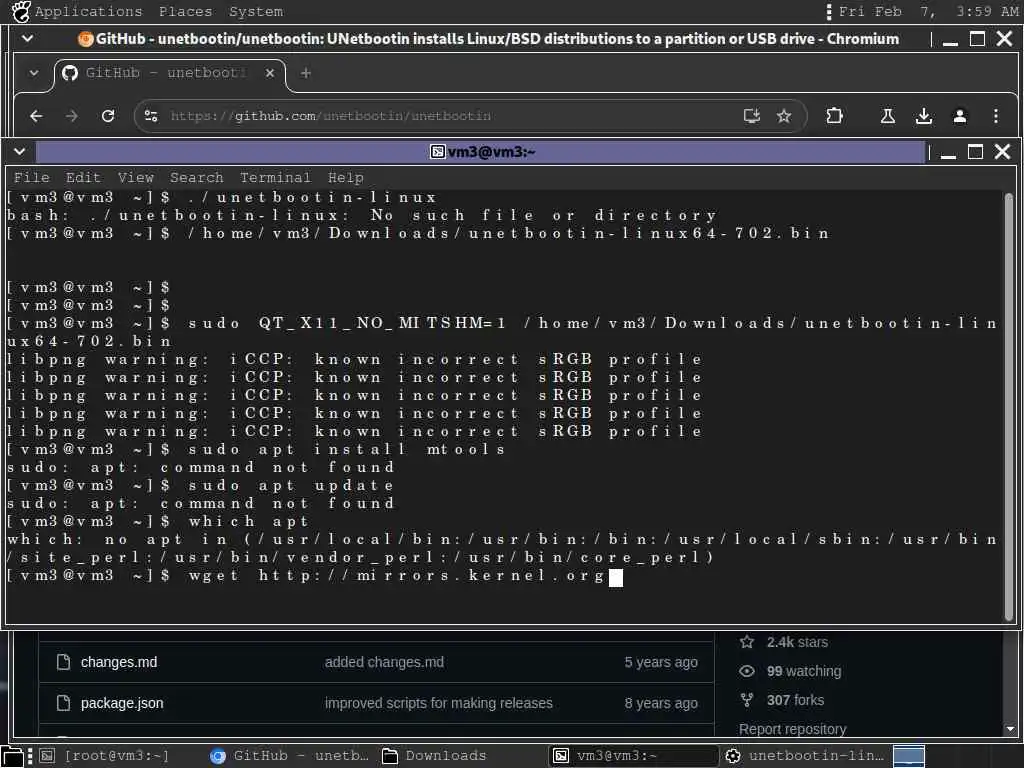Viewport: 1024px width, 768px height.
Task: Open terminal File menu
Action: [x=31, y=178]
